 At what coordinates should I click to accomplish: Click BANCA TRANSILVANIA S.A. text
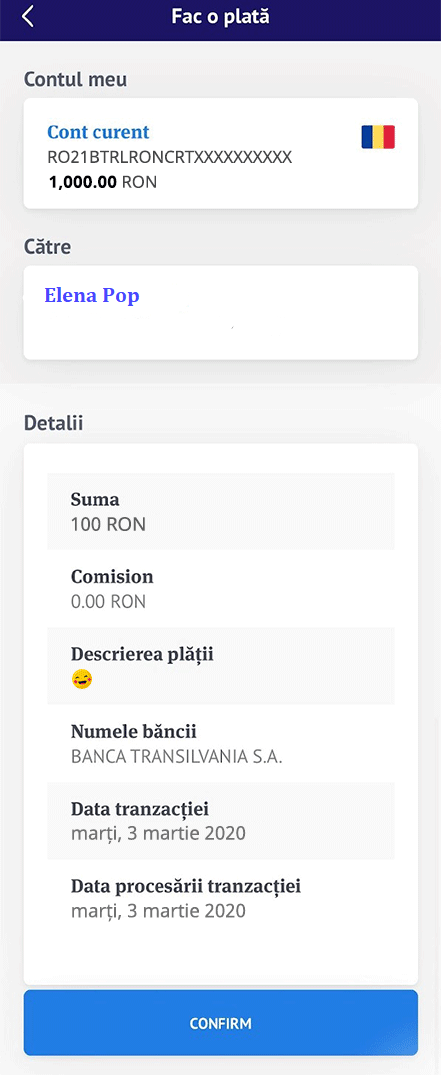177,758
